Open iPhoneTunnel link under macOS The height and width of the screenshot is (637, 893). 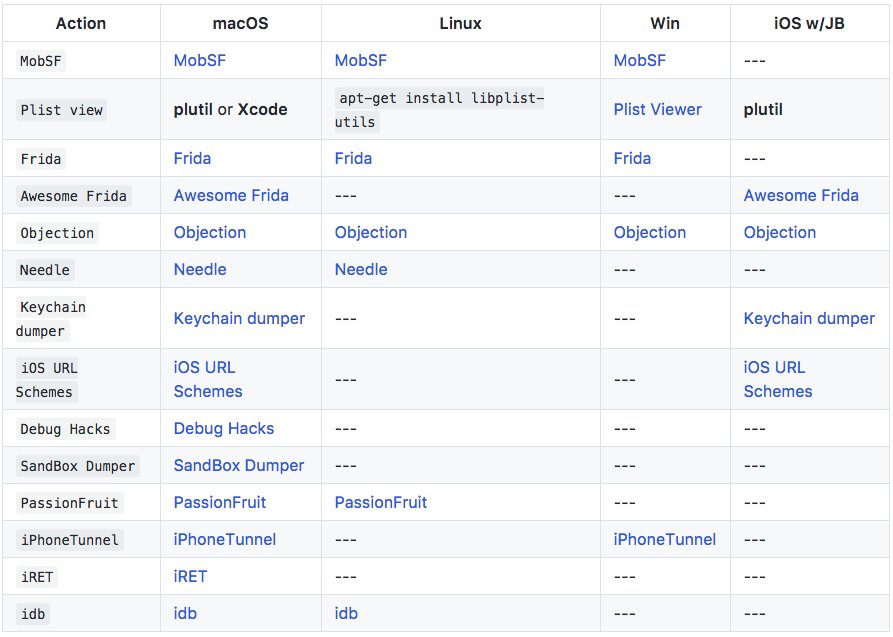coord(225,540)
